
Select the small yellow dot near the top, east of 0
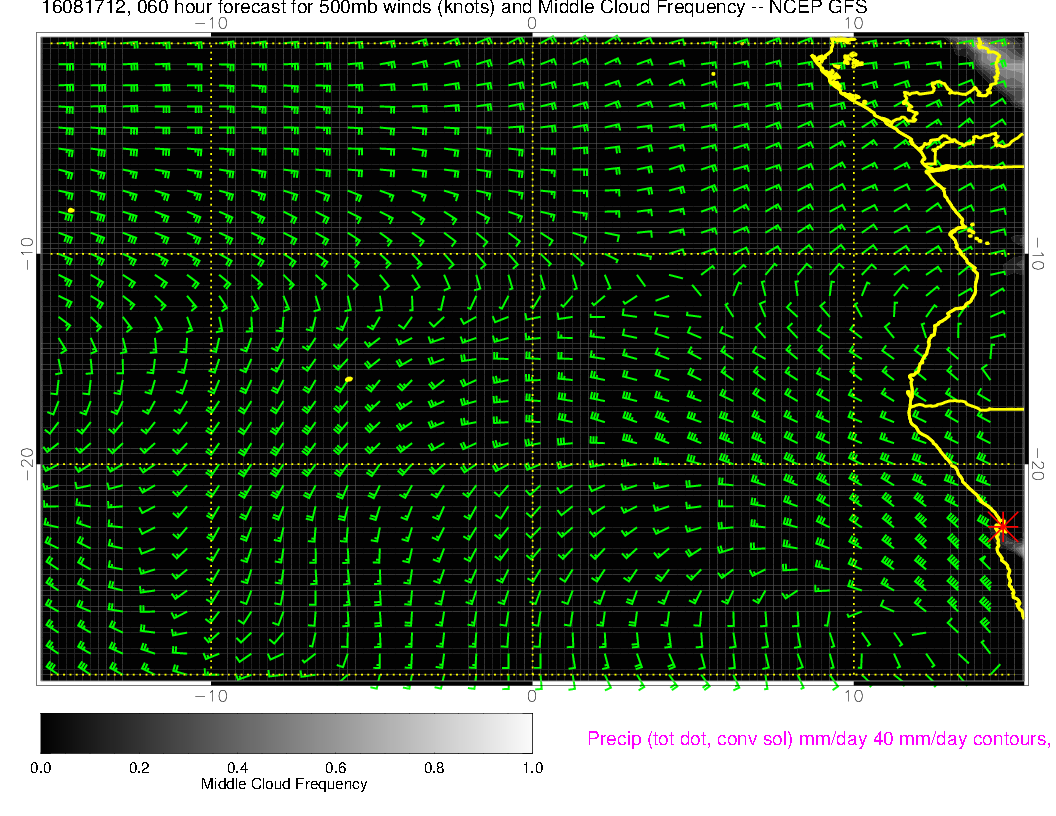[712, 73]
